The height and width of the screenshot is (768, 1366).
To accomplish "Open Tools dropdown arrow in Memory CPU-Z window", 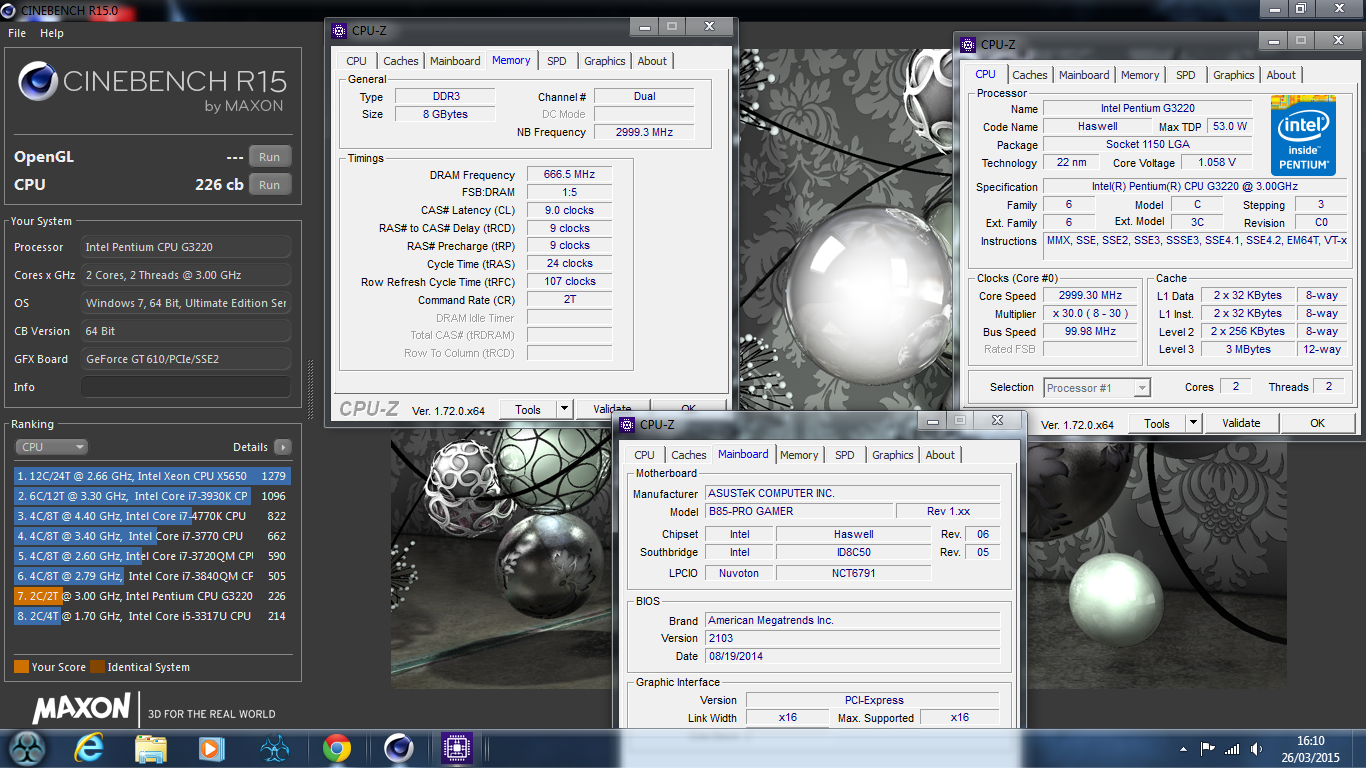I will click(x=564, y=409).
